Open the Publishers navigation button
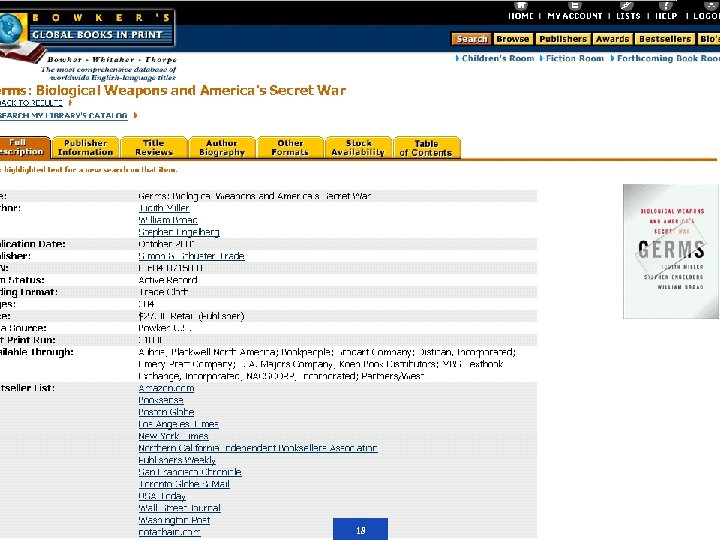 (563, 39)
